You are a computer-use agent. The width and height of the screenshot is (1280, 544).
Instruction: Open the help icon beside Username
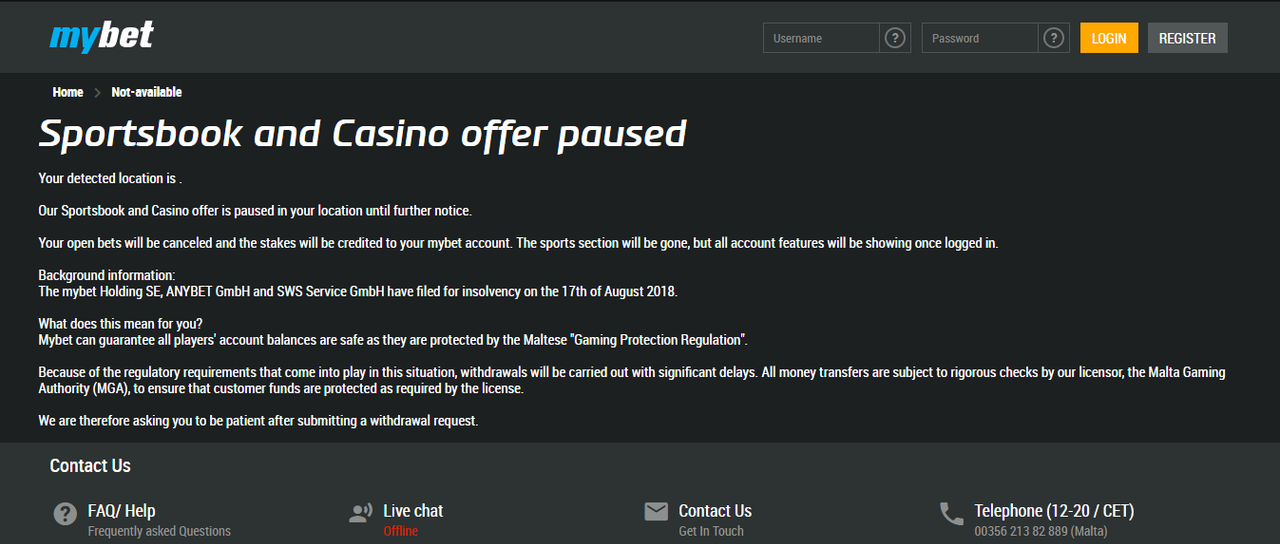click(896, 38)
